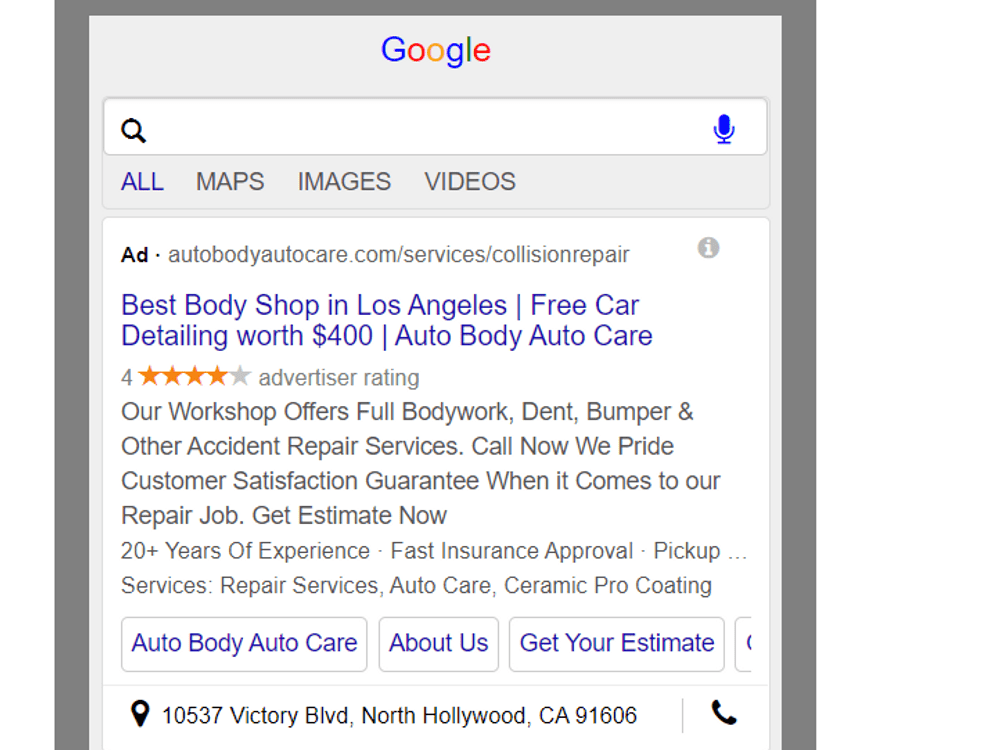Click the "20+ Years Of Experience" callout
This screenshot has height=750, width=1000.
coord(246,550)
